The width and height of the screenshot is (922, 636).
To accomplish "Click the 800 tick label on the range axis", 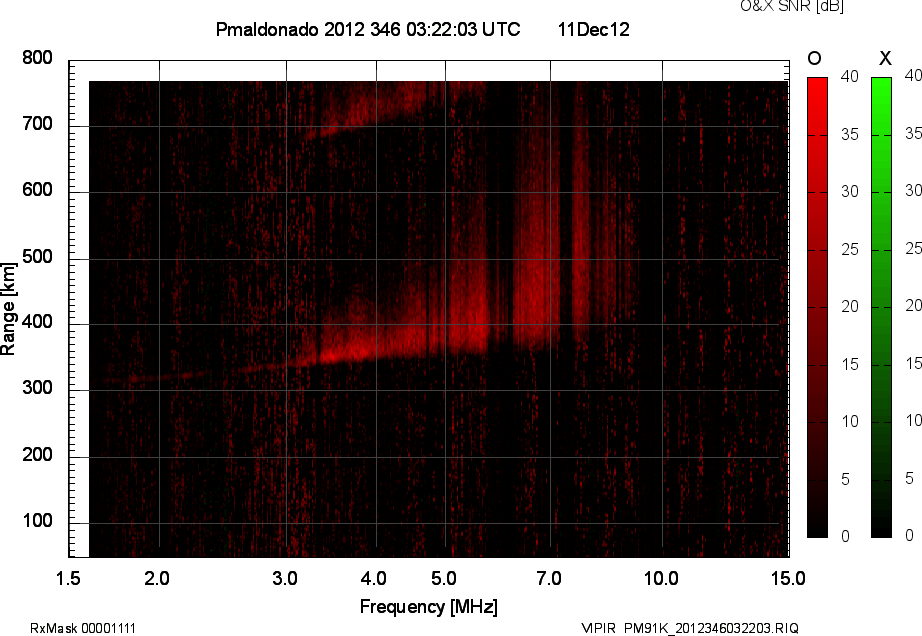I will tap(37, 58).
